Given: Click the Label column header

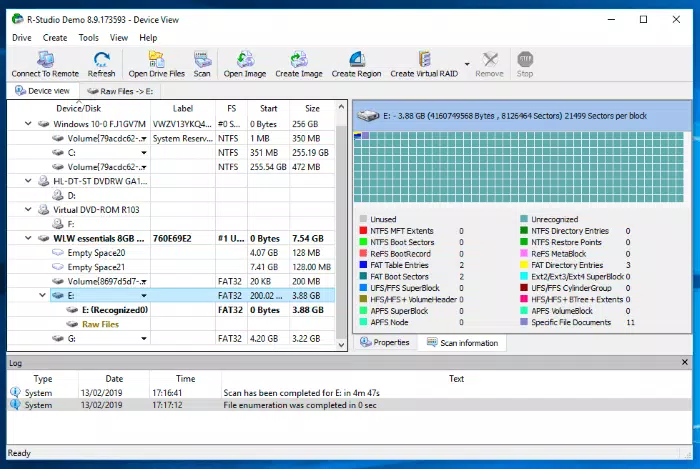Looking at the screenshot, I should point(183,108).
